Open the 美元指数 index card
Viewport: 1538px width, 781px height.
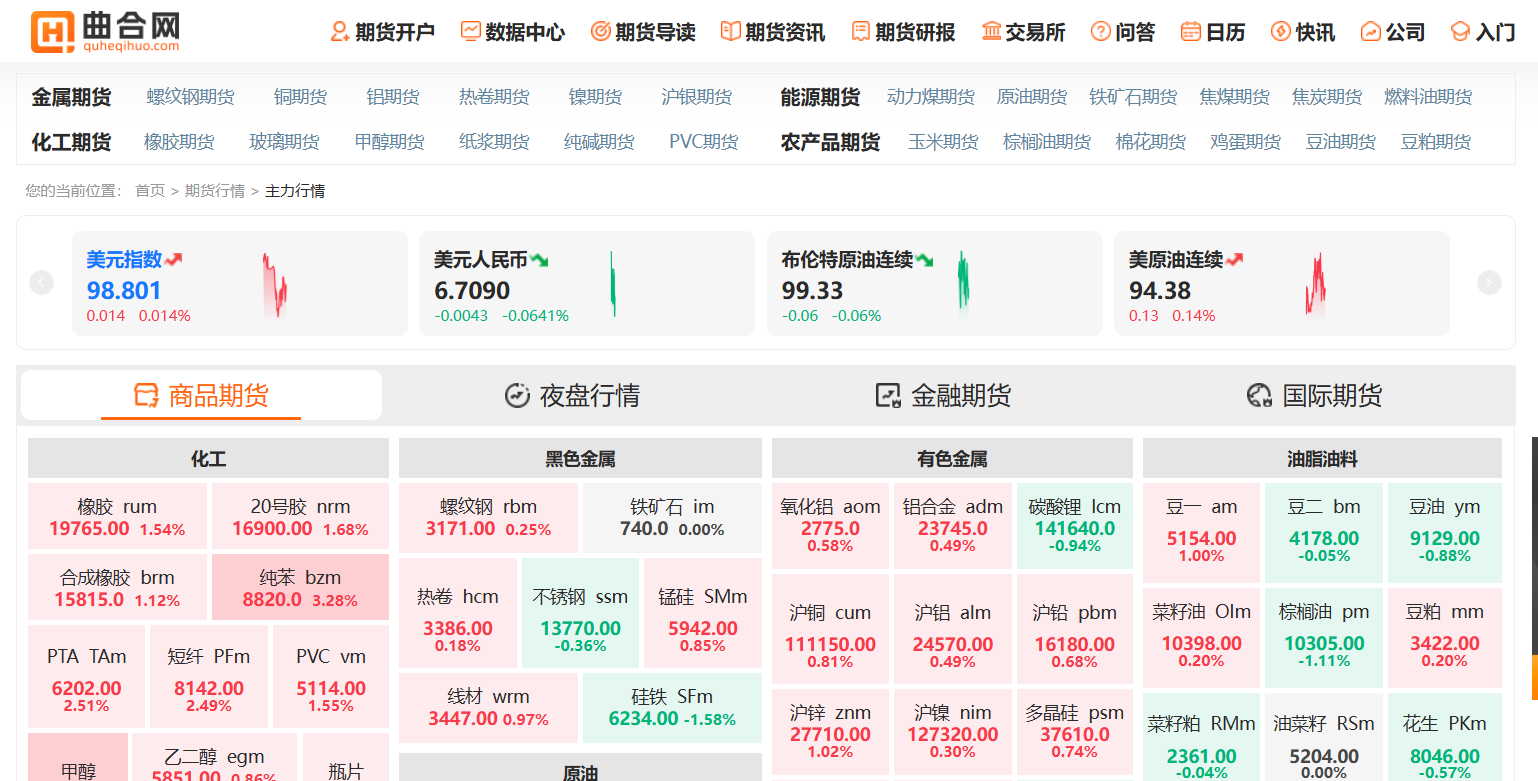(x=240, y=283)
